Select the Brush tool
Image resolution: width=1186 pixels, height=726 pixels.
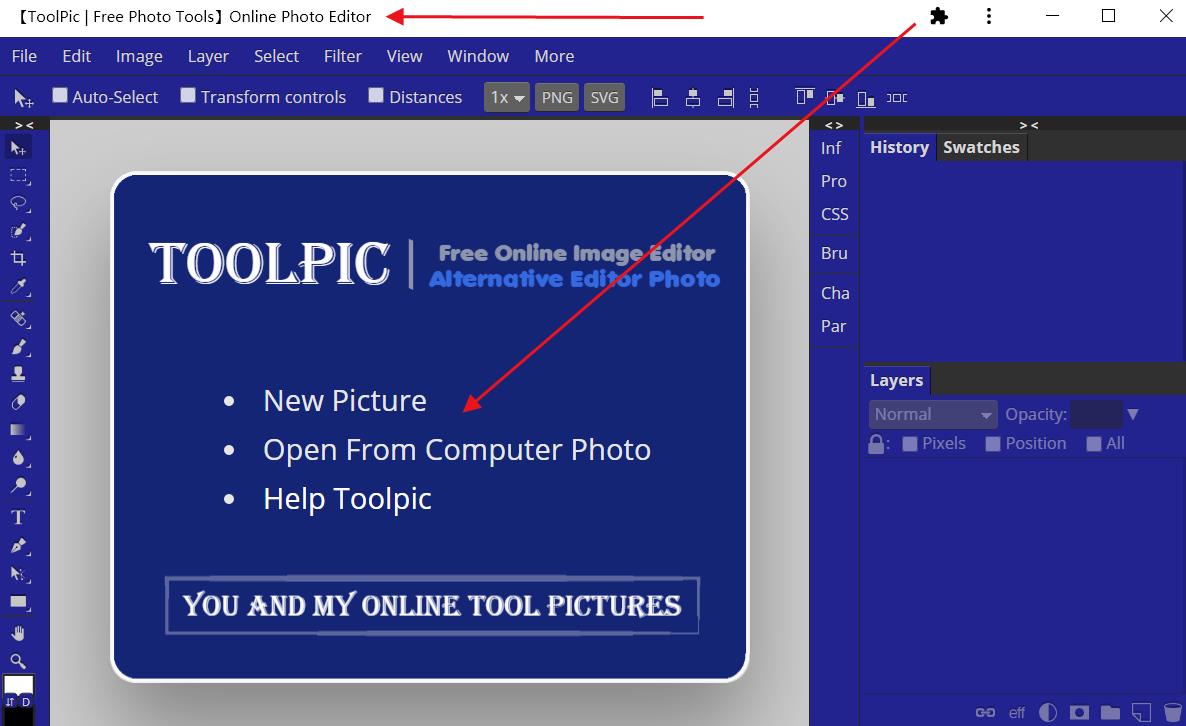coord(18,346)
